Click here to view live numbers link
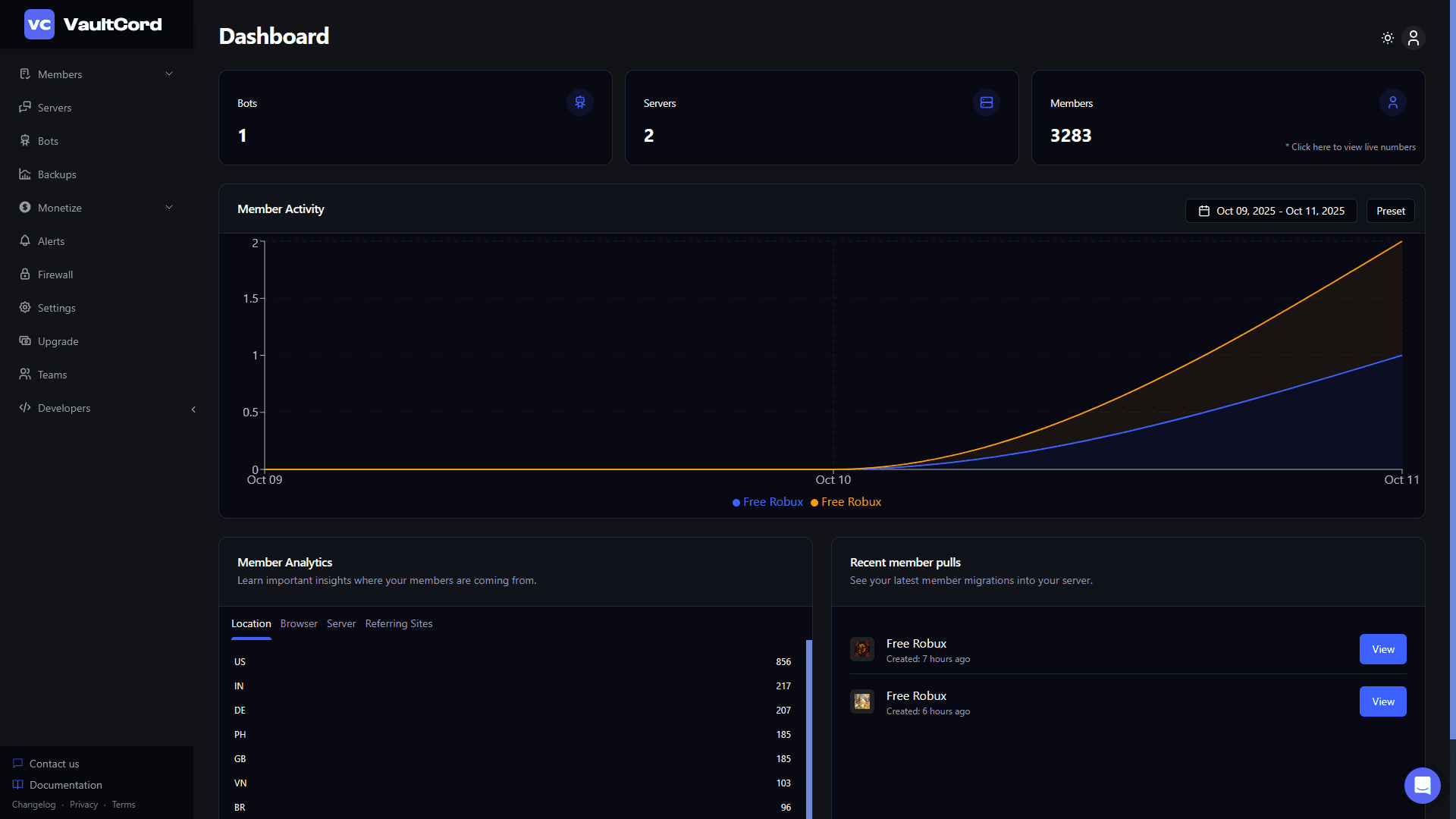This screenshot has width=1456, height=819. [x=1351, y=147]
